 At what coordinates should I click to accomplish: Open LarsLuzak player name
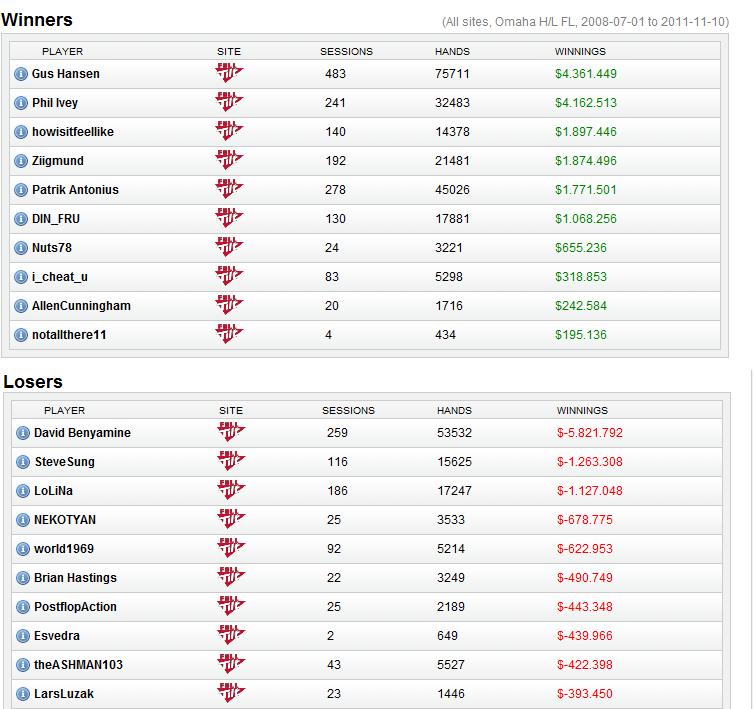[x=64, y=694]
